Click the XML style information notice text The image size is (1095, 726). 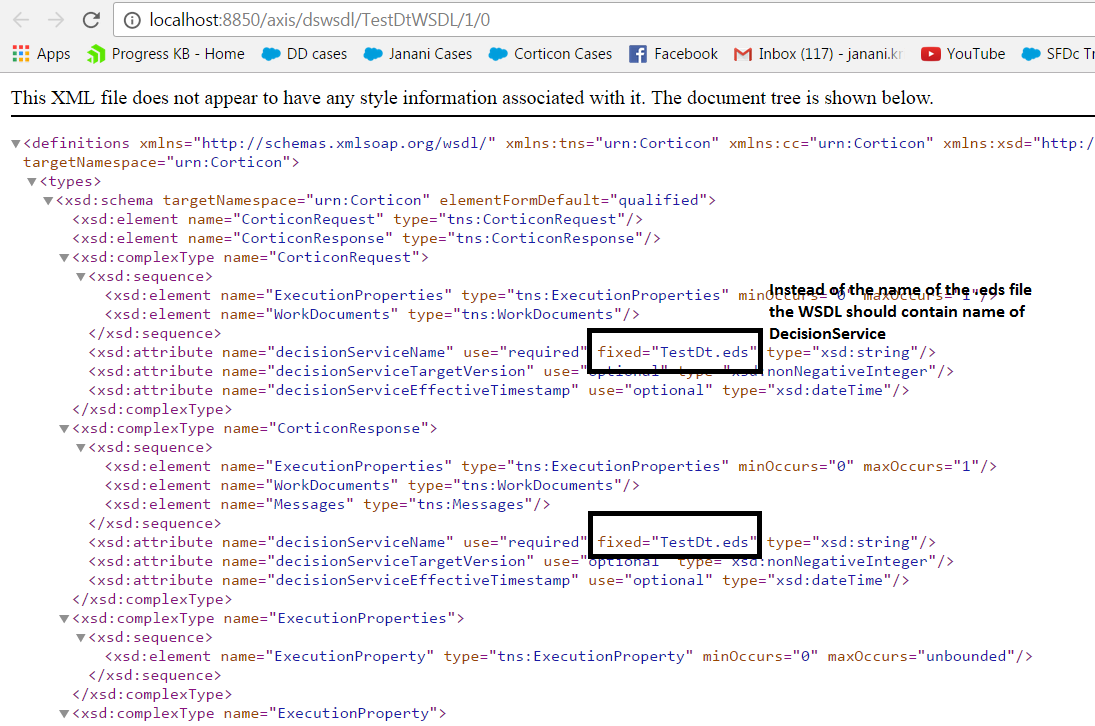pos(472,98)
